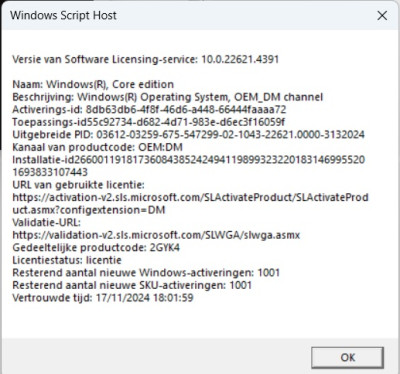
Task: Click the Gedeeltelijke productcode 2GYK4 line
Action: (96, 248)
